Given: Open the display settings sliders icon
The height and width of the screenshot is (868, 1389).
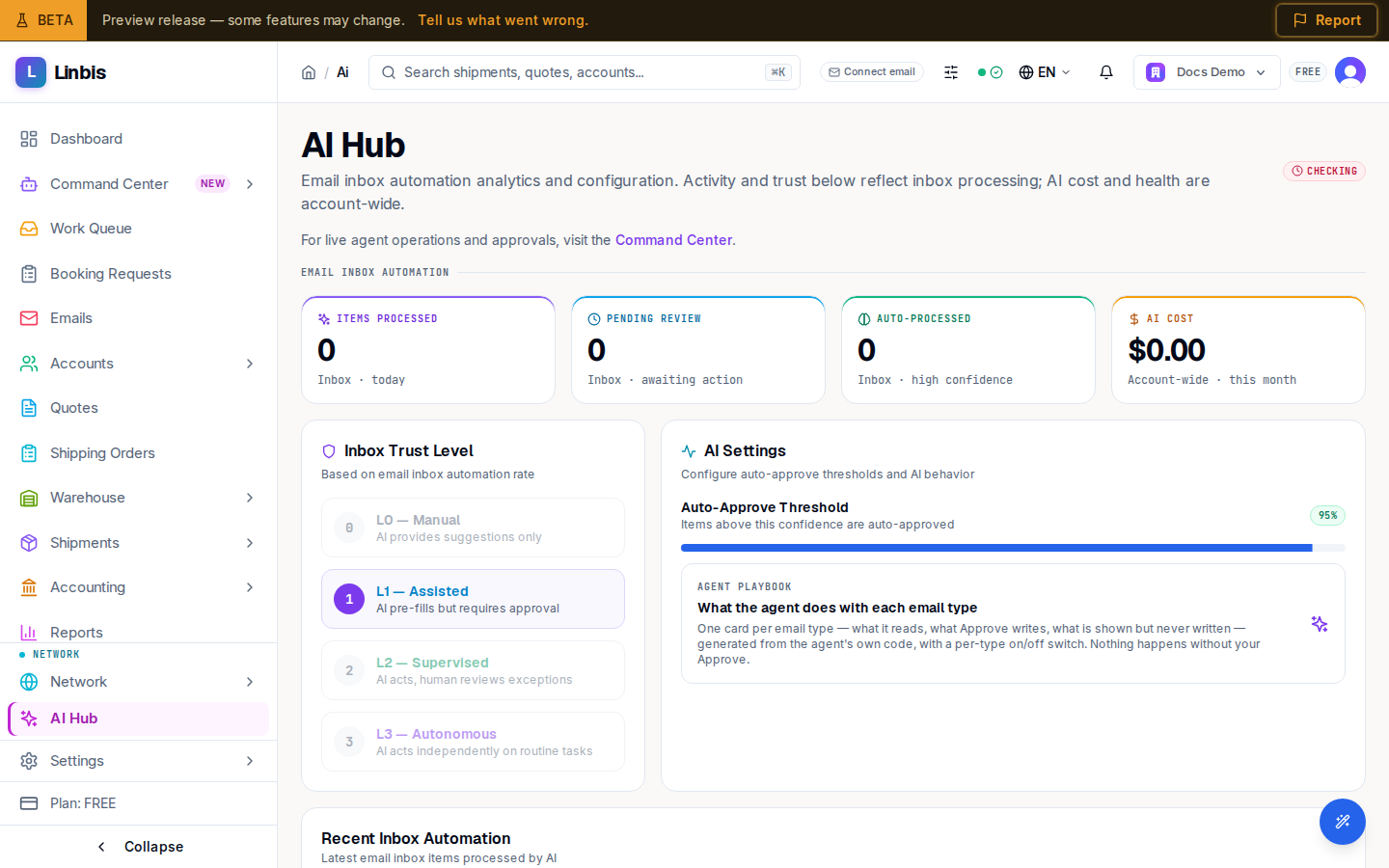Looking at the screenshot, I should point(951,72).
